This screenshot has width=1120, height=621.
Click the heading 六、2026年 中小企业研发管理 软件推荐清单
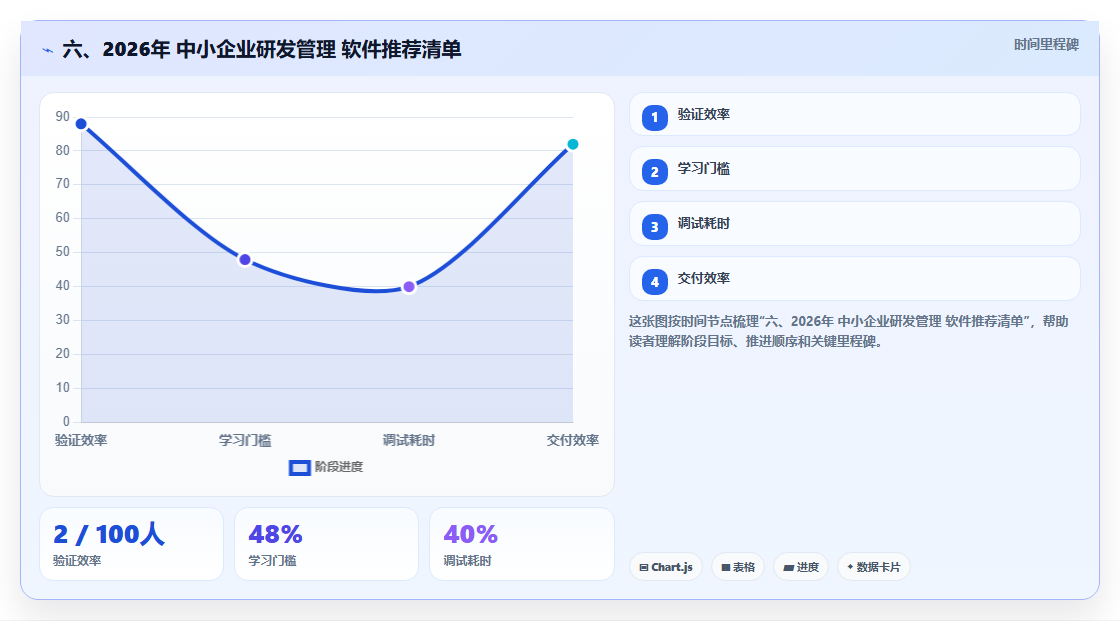point(262,49)
